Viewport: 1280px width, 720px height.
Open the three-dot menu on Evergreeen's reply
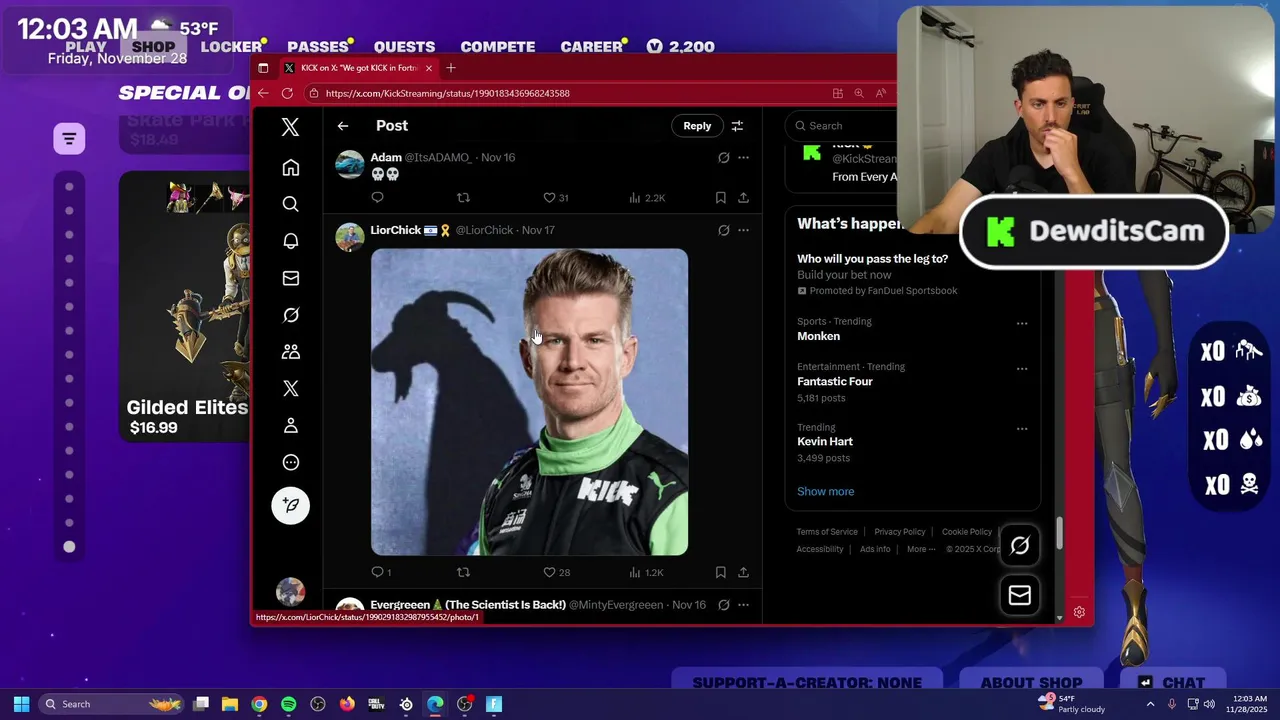click(x=743, y=605)
